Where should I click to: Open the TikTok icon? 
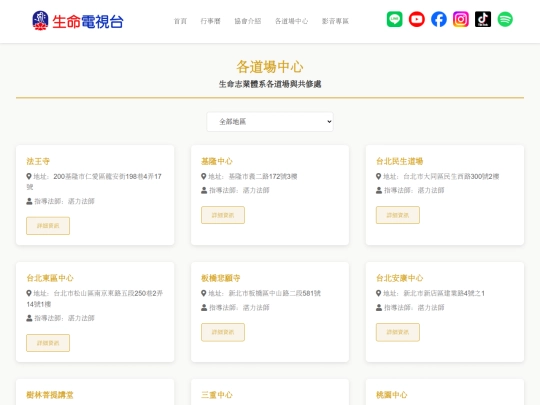click(483, 19)
